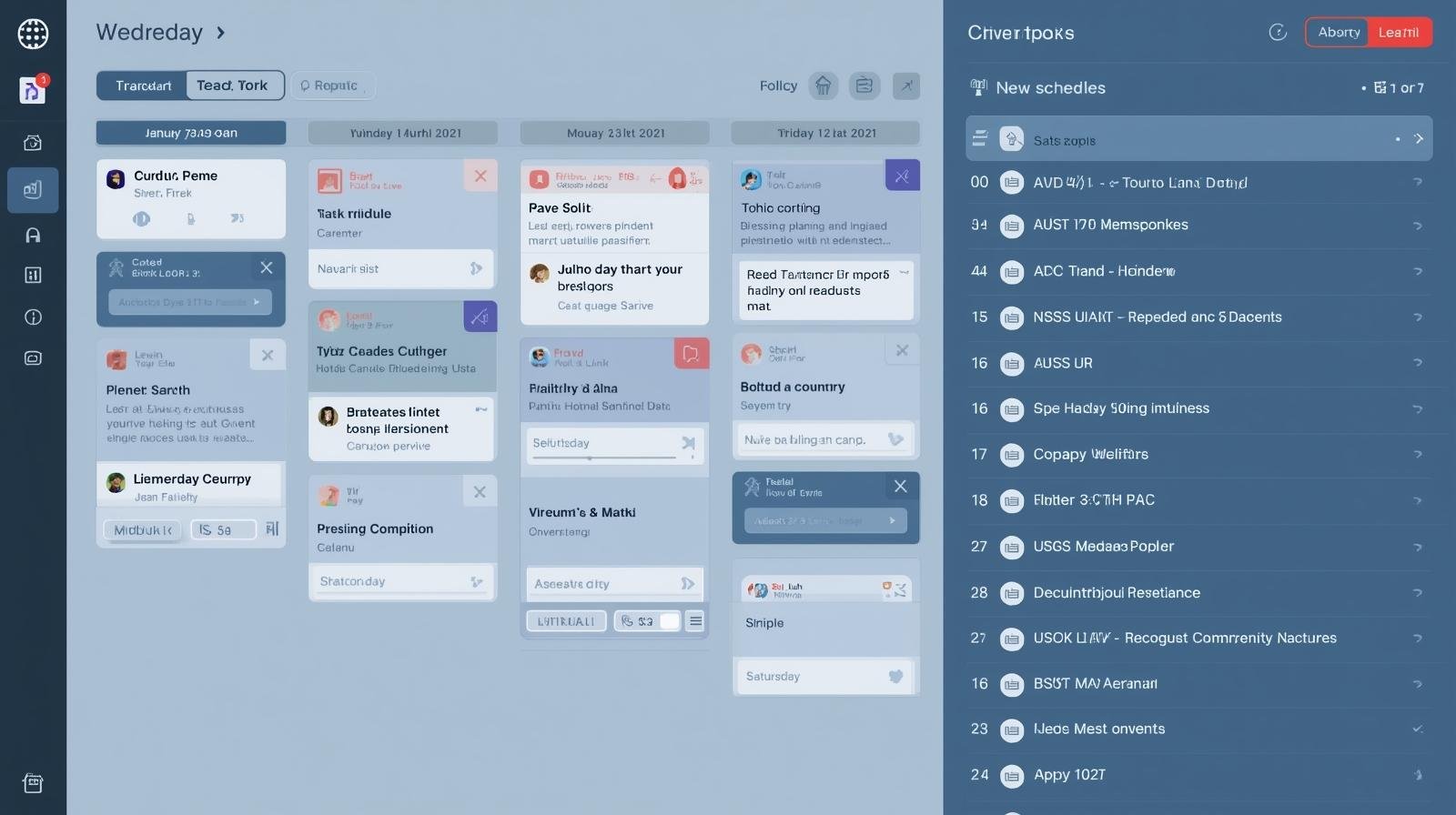Image resolution: width=1456 pixels, height=815 pixels.
Task: Expand the Wedreday chevron
Action: 220,33
